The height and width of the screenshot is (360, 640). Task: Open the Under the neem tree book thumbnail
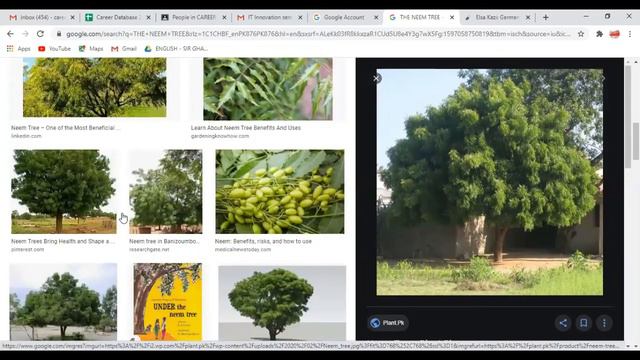[x=167, y=302]
